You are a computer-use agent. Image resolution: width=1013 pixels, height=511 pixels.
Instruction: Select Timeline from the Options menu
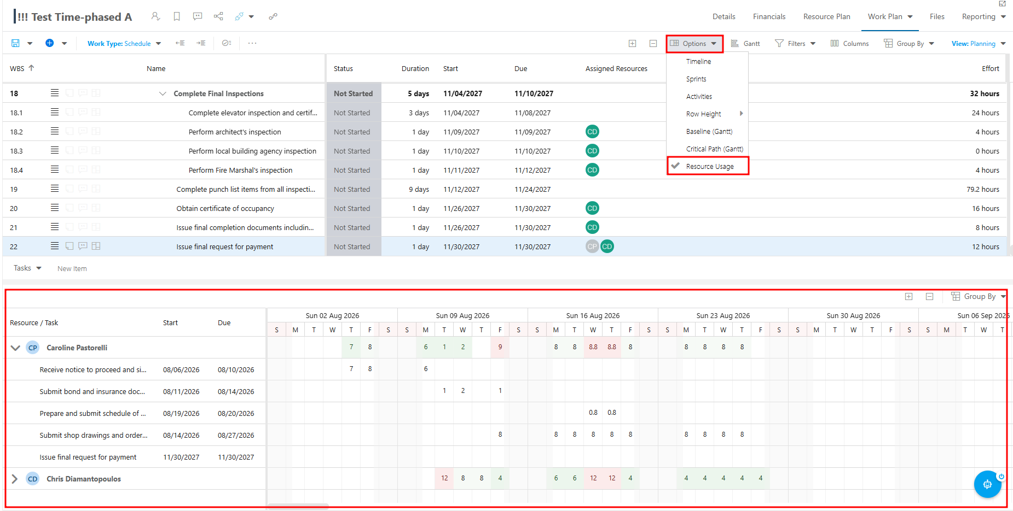[698, 61]
